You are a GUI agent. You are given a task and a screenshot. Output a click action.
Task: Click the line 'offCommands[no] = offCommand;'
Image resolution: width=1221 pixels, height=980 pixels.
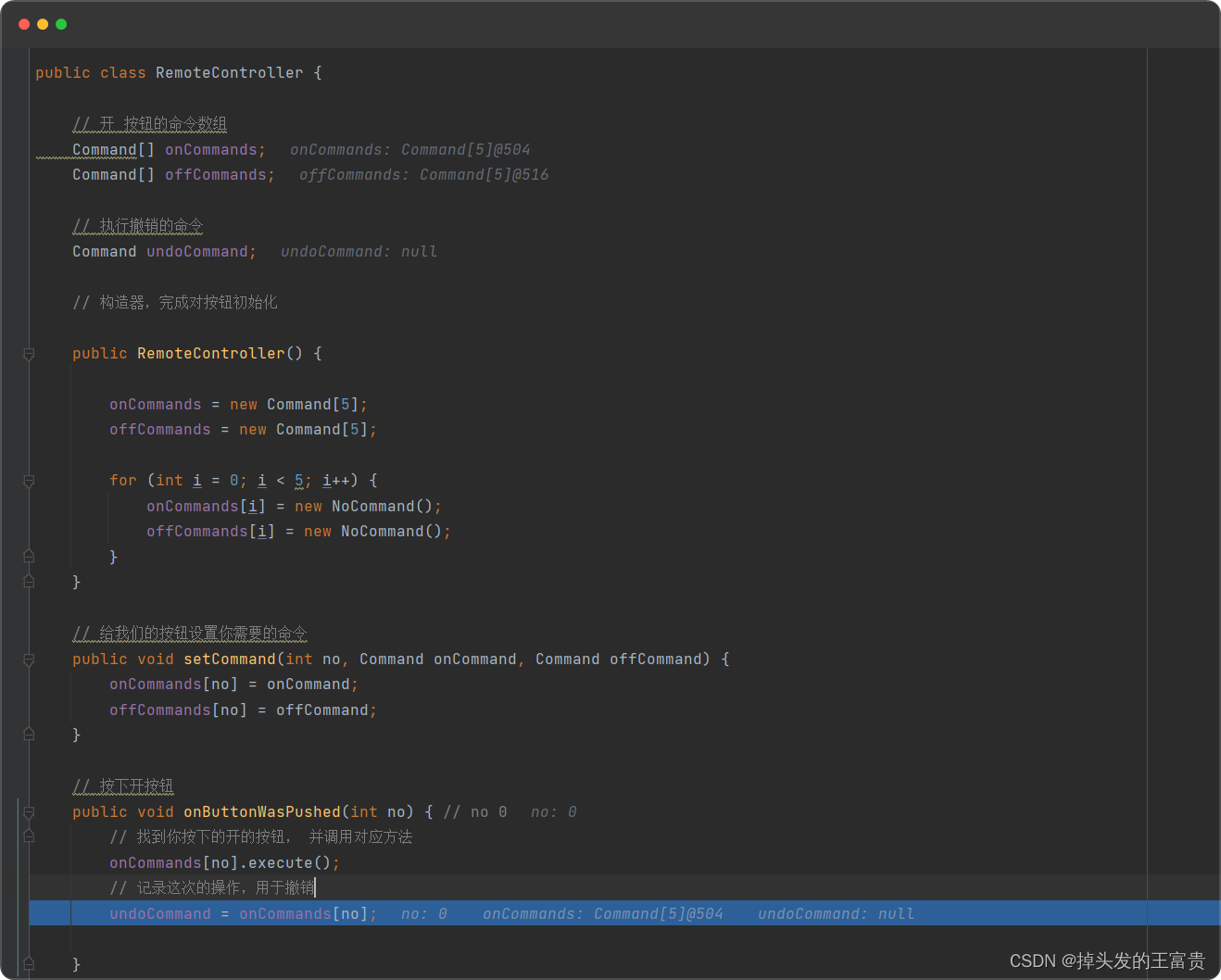[244, 710]
